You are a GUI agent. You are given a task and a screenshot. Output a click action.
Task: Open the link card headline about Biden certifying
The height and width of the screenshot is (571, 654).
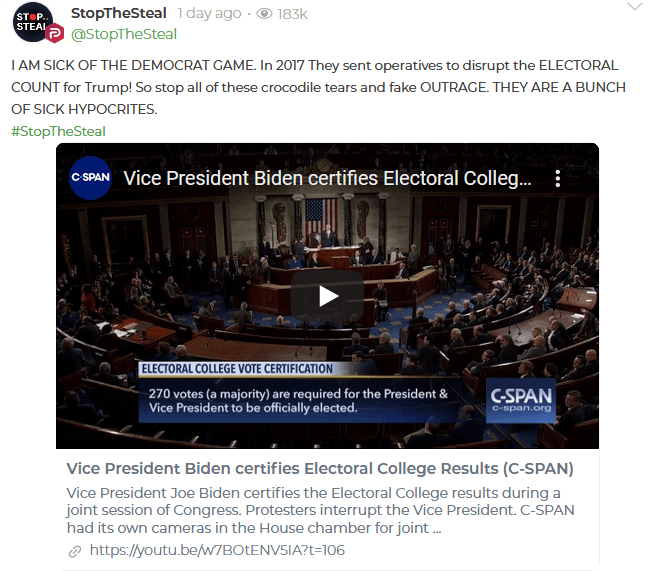(319, 469)
